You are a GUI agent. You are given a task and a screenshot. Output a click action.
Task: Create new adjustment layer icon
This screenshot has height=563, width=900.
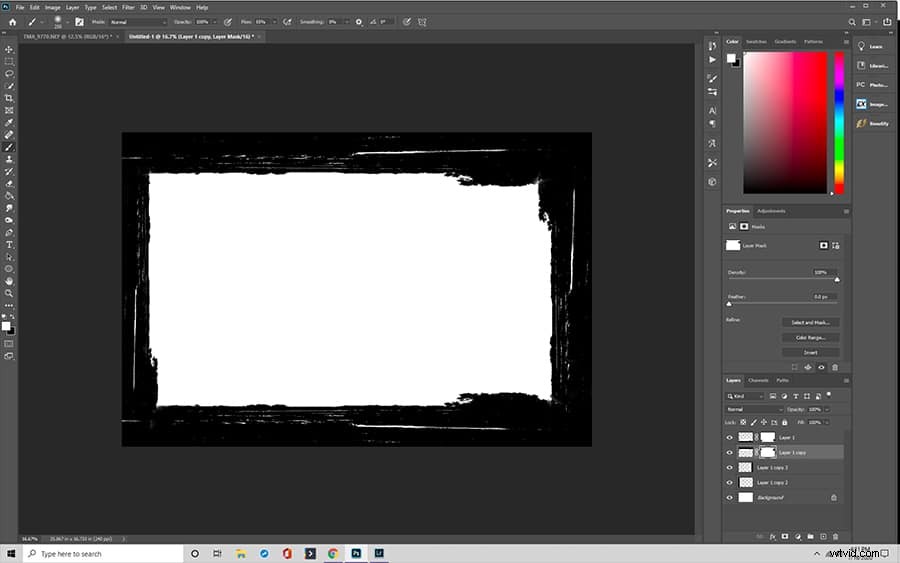pos(797,537)
